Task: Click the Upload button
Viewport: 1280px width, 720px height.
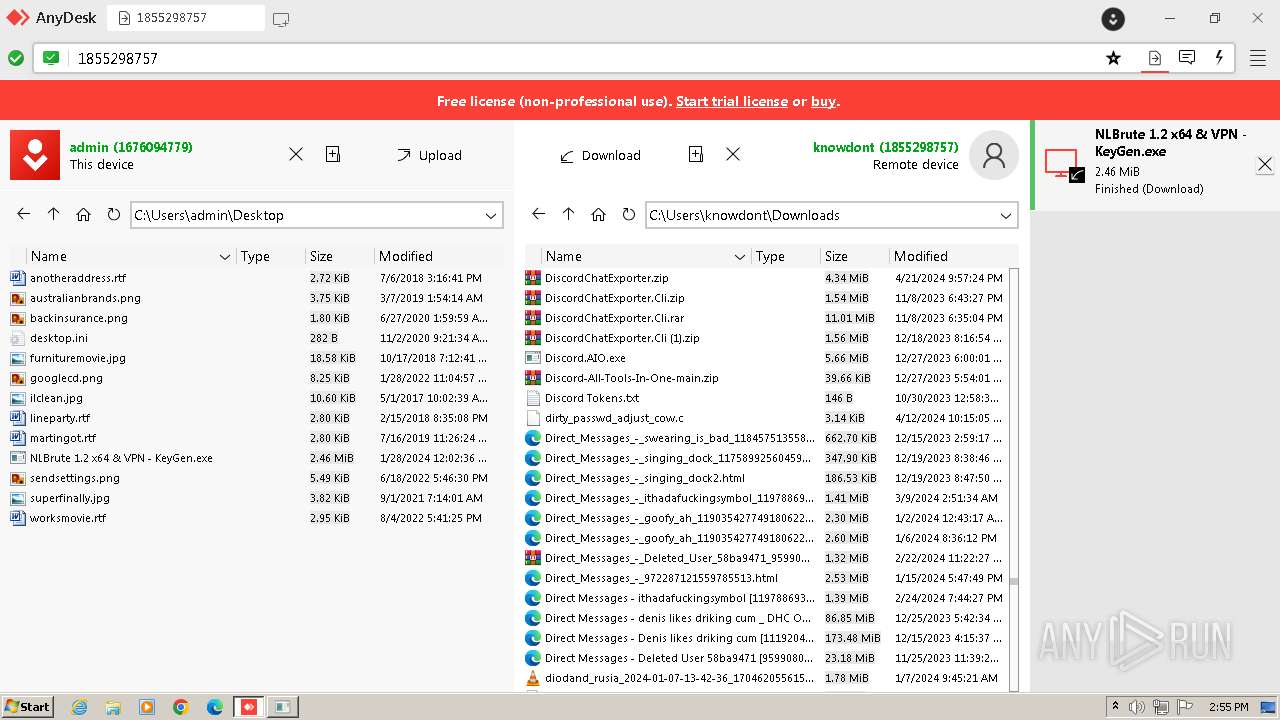Action: point(429,155)
